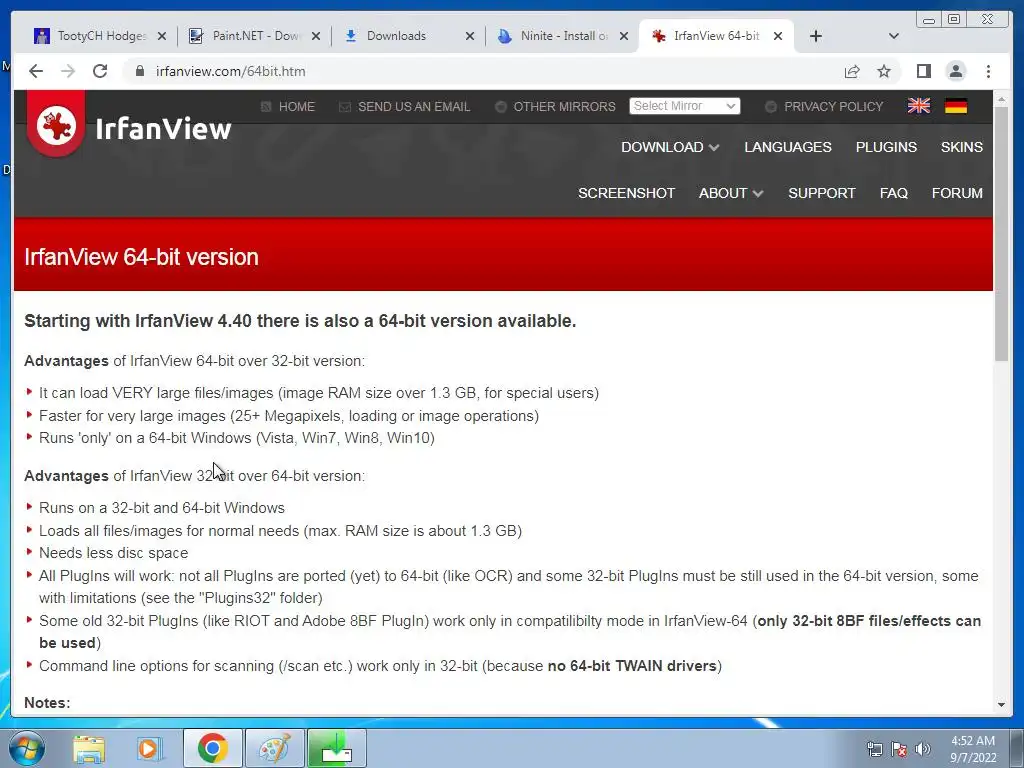1024x768 pixels.
Task: Click the IrfanView site title text
Action: [163, 129]
